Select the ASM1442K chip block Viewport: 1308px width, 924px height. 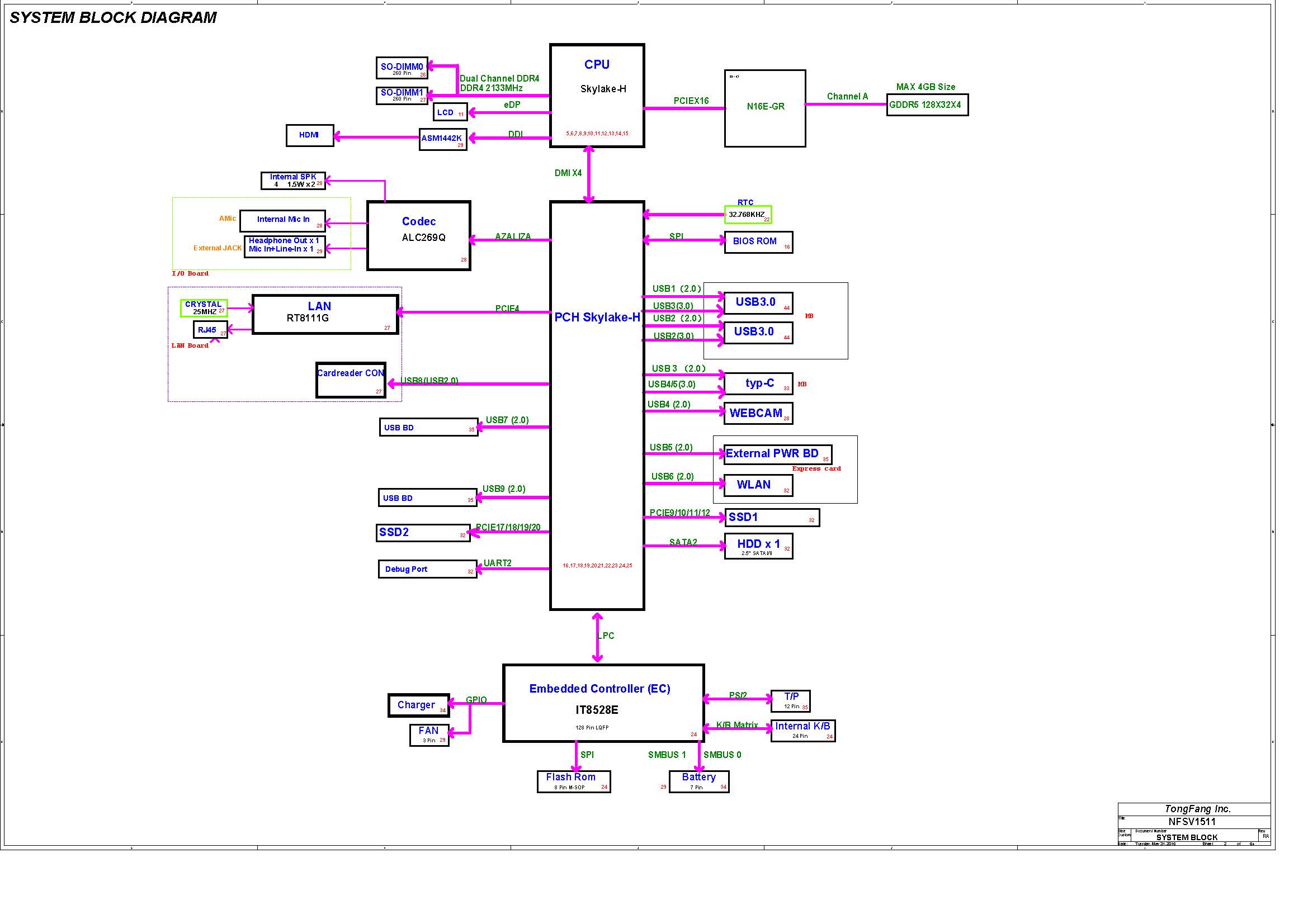point(443,139)
